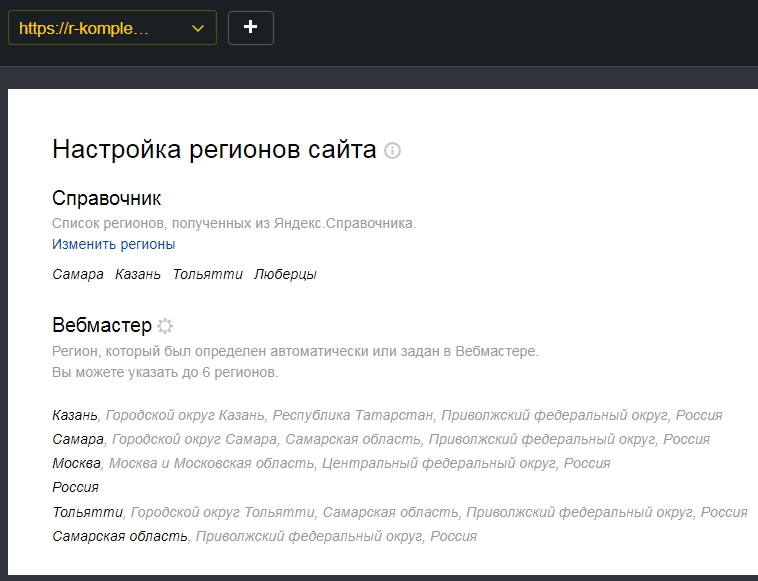Click the Настройка регионов сайта heading

pos(214,149)
